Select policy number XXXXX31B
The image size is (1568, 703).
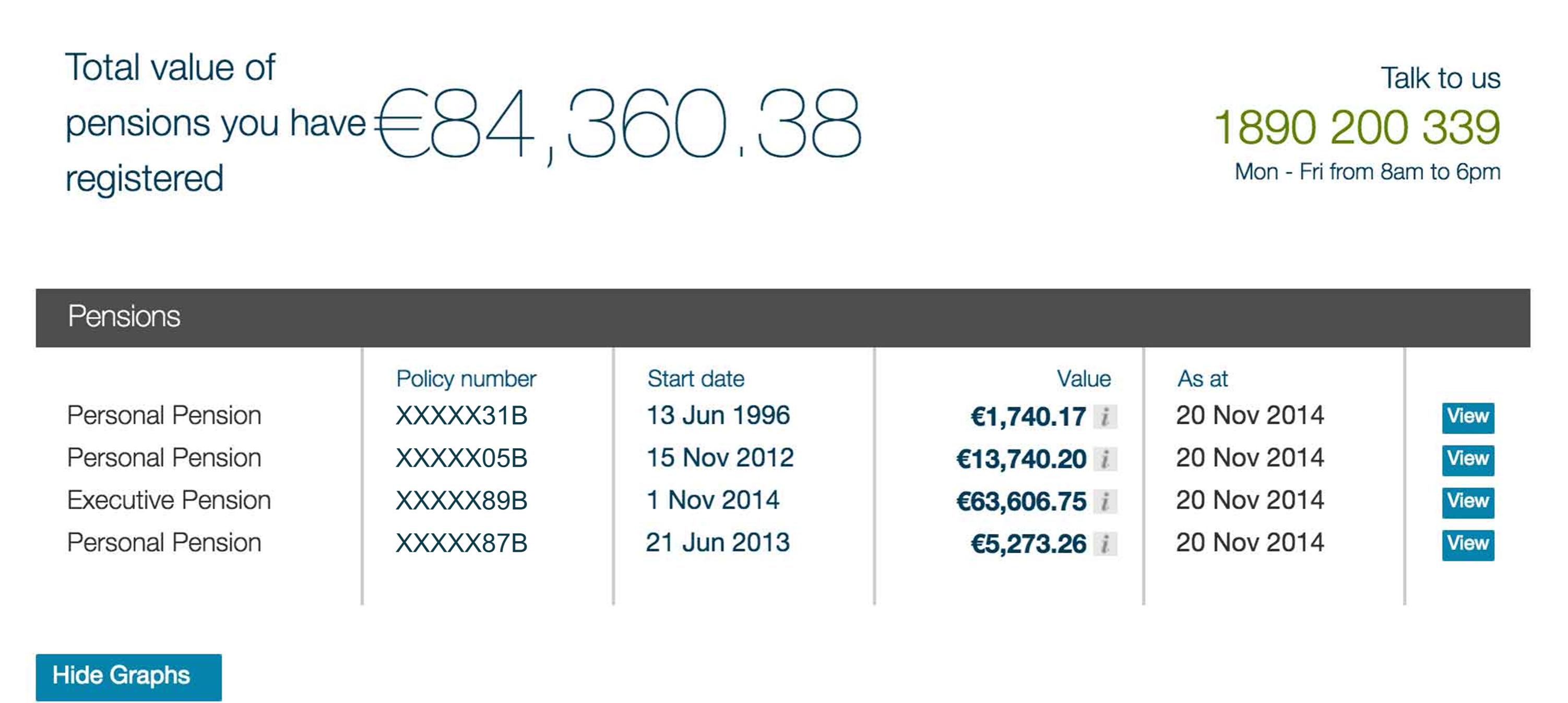[461, 416]
